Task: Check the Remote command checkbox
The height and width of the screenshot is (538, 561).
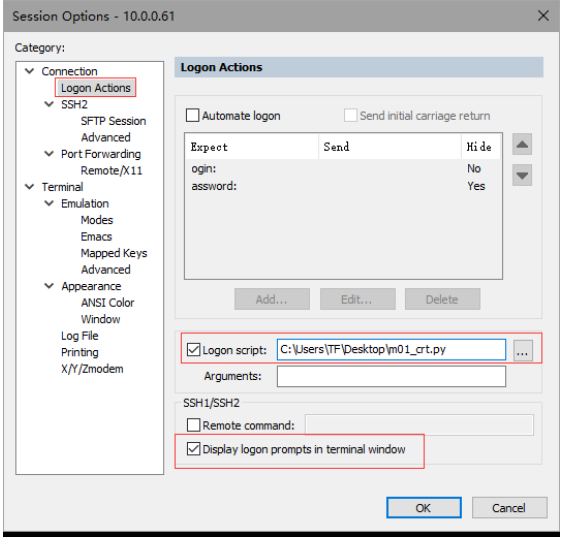Action: 194,425
